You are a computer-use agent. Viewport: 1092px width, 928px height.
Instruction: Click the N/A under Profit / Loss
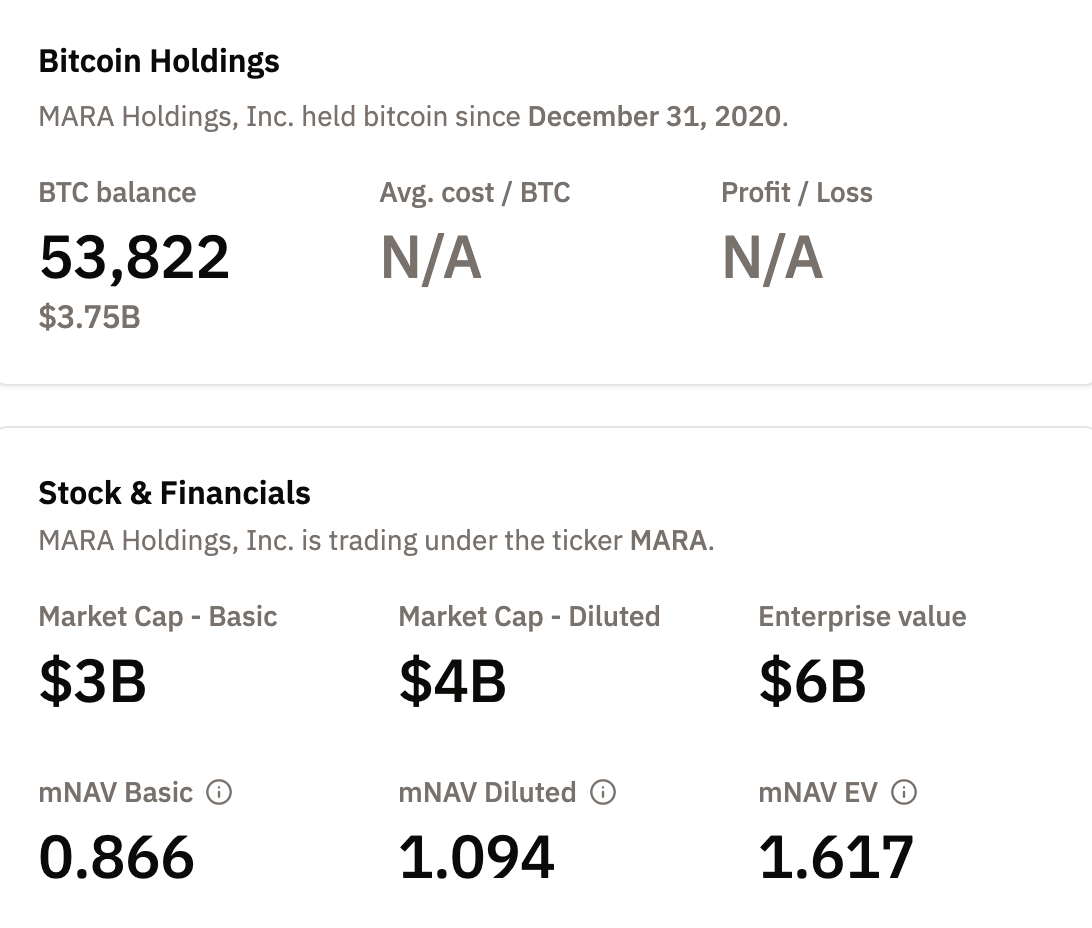click(772, 257)
